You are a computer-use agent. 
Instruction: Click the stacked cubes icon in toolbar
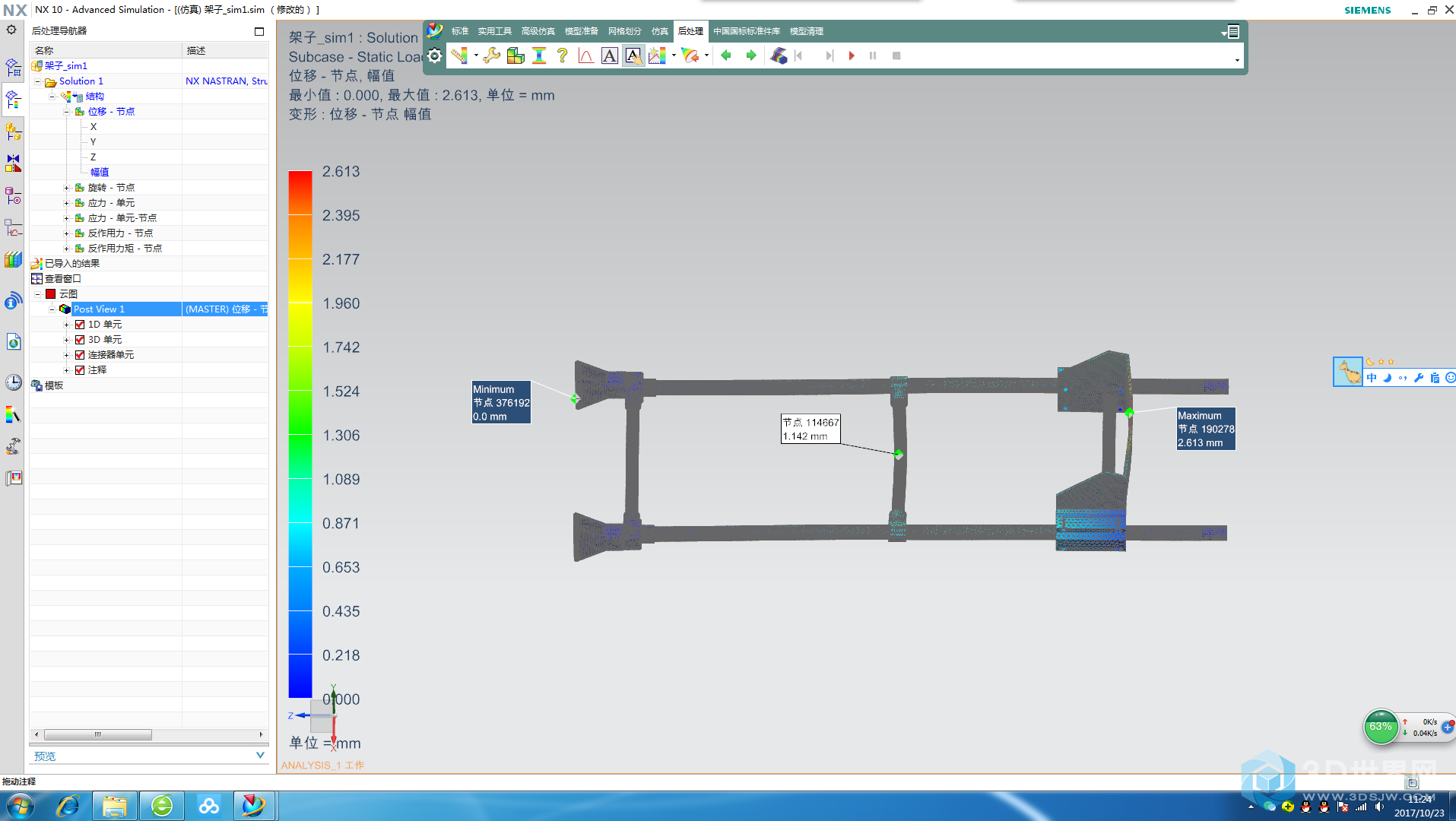point(515,55)
